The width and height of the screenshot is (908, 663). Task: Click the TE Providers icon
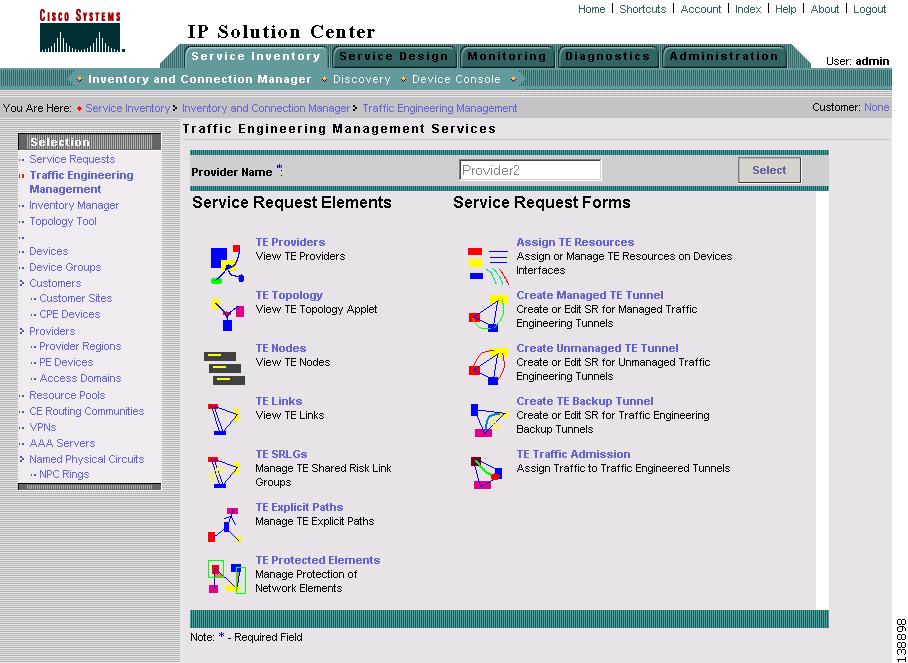(227, 264)
